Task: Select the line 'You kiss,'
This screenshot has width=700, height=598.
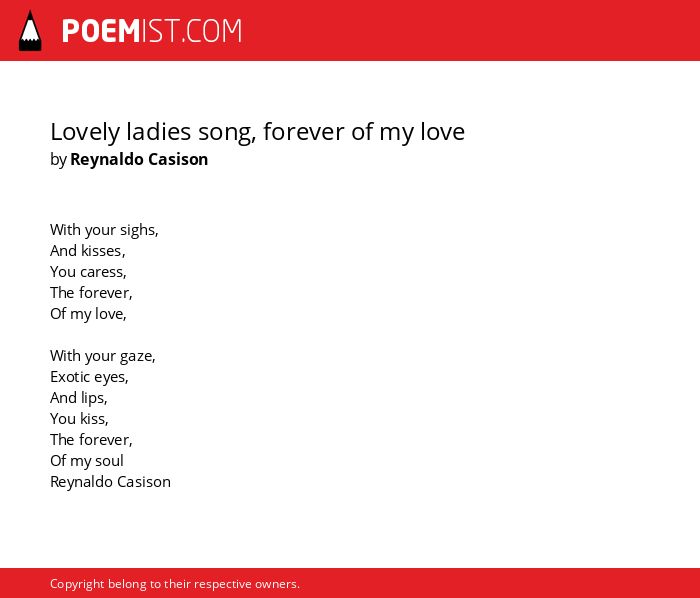Action: click(x=79, y=419)
